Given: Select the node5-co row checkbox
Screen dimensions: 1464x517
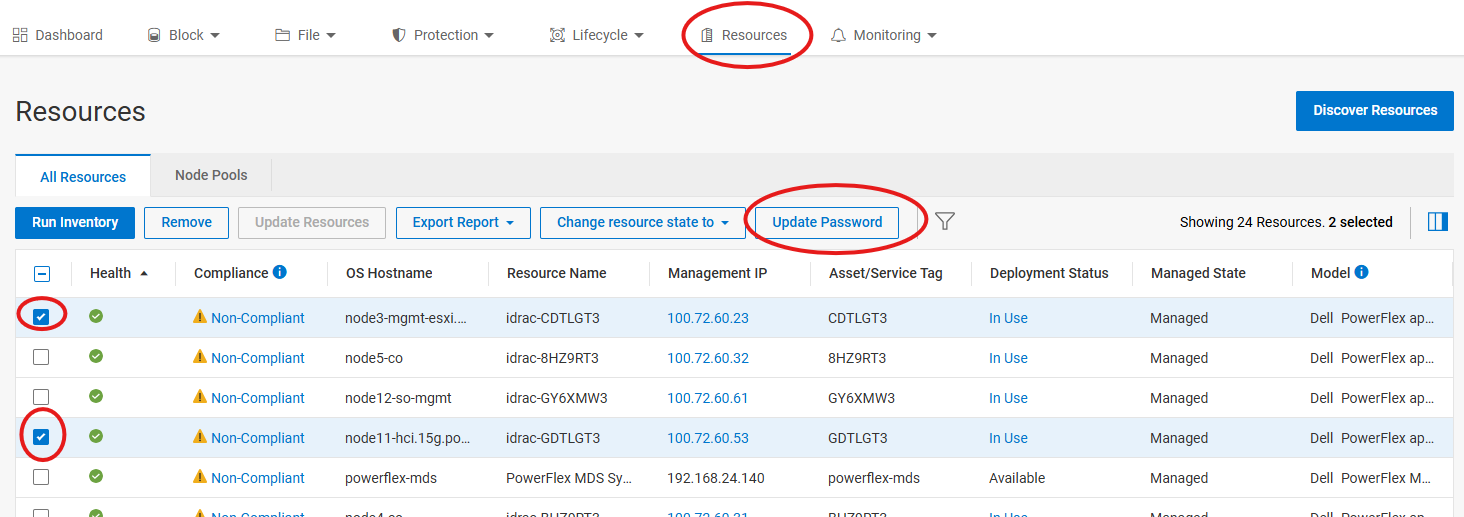Looking at the screenshot, I should coord(41,357).
